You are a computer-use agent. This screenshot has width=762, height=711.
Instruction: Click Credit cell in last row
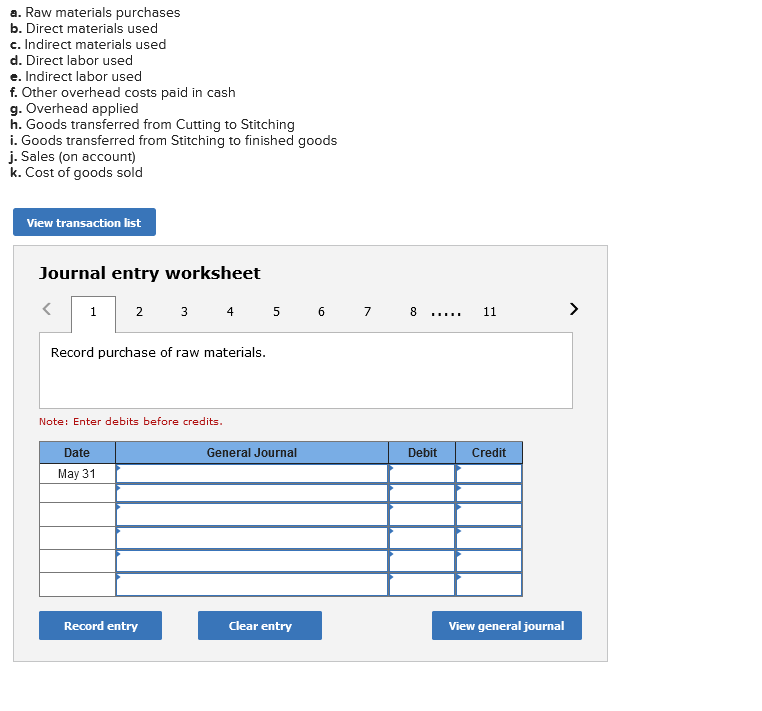point(489,585)
